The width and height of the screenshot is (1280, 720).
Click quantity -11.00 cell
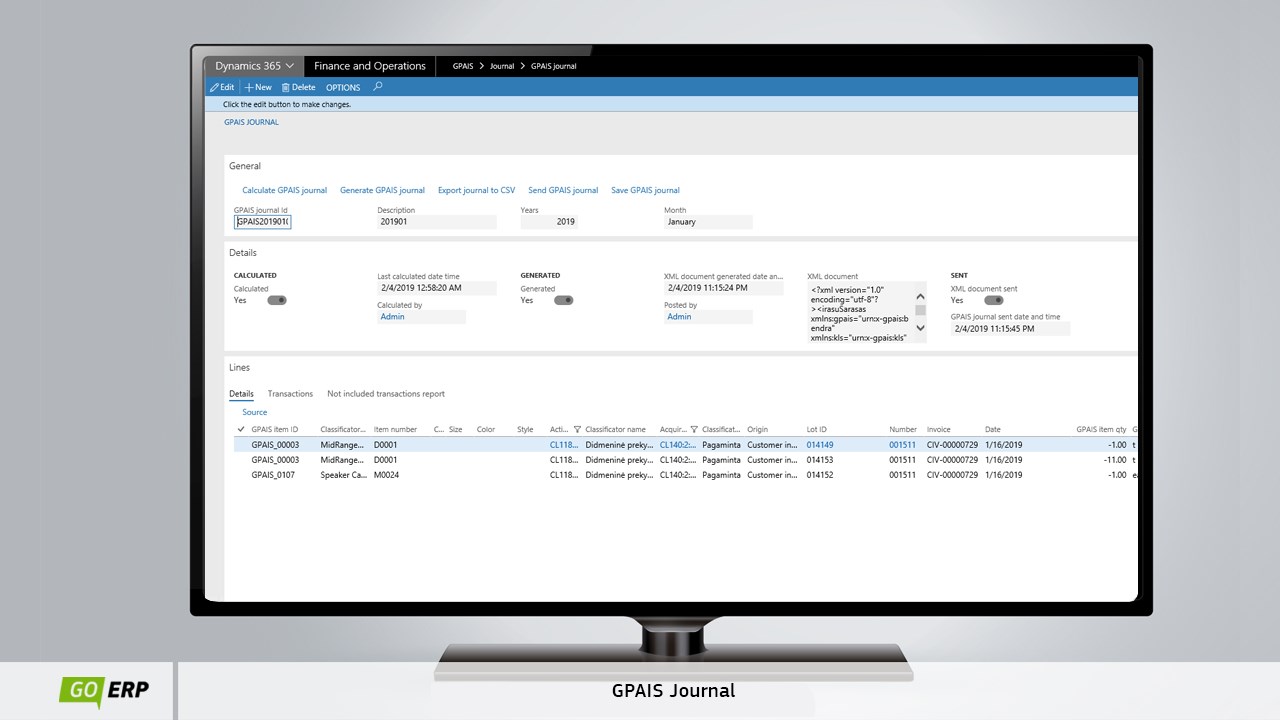point(1115,460)
